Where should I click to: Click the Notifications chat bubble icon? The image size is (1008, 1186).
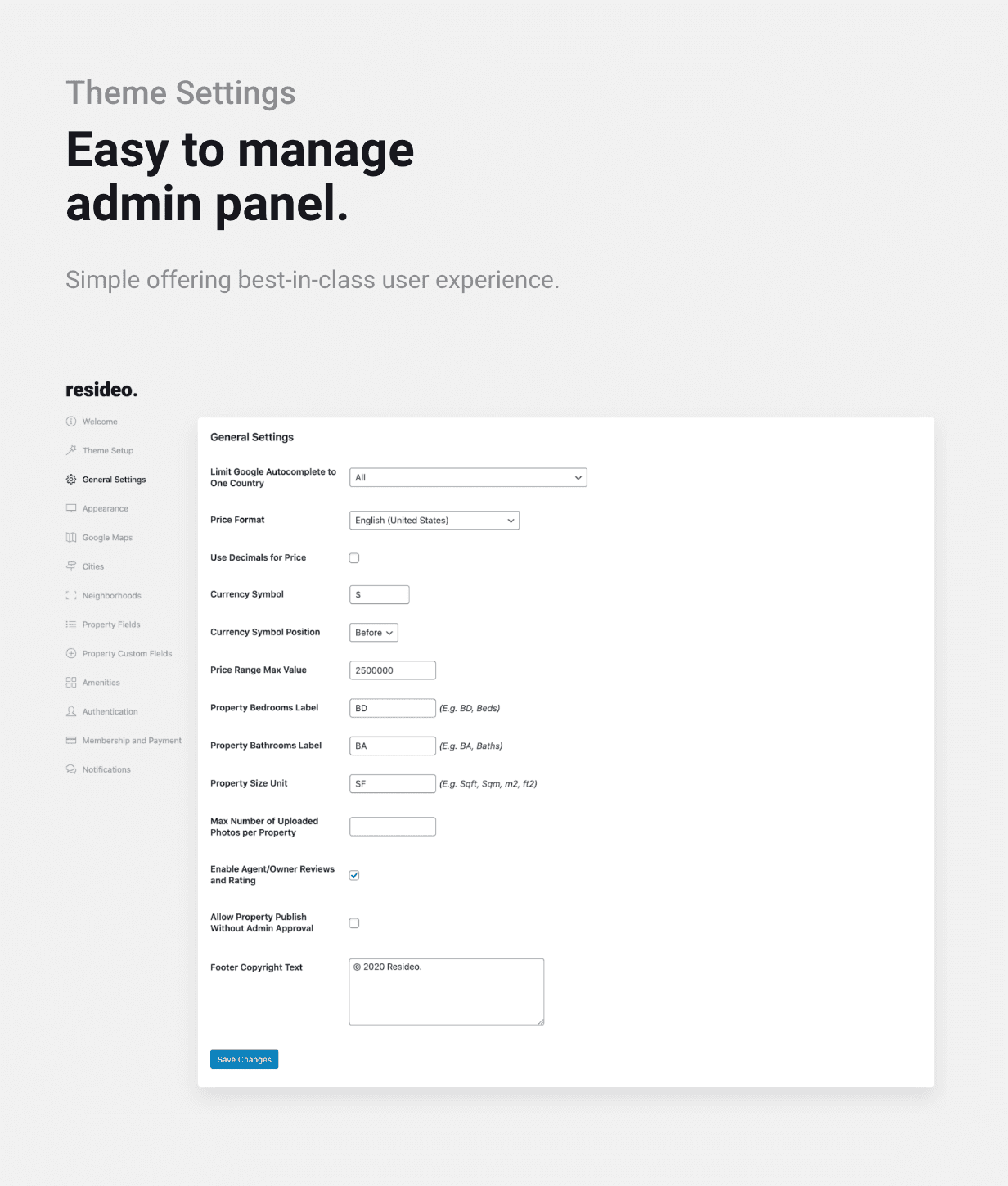coord(71,769)
